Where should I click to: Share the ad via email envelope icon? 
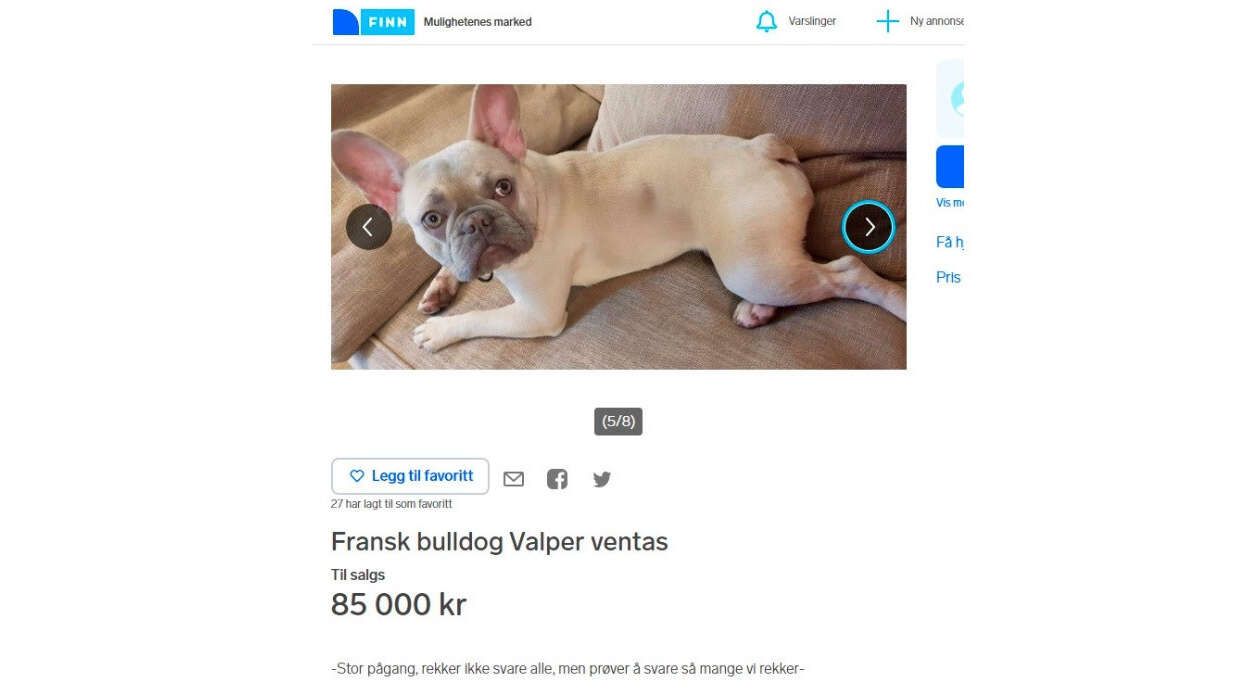513,479
